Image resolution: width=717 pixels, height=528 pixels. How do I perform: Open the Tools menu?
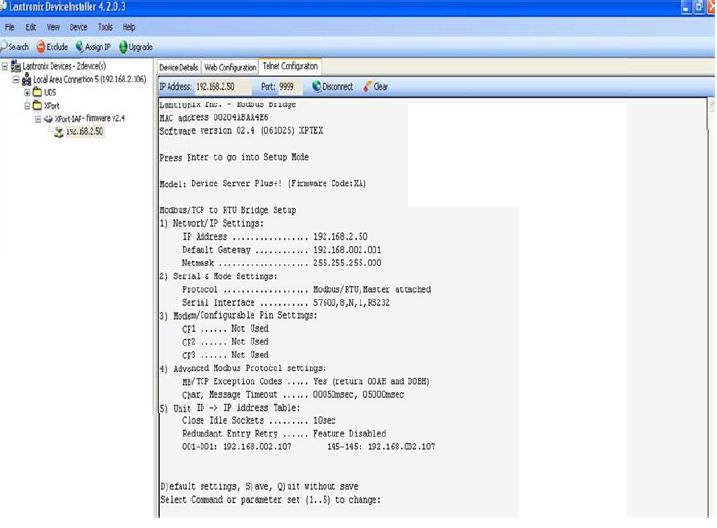pyautogui.click(x=105, y=27)
